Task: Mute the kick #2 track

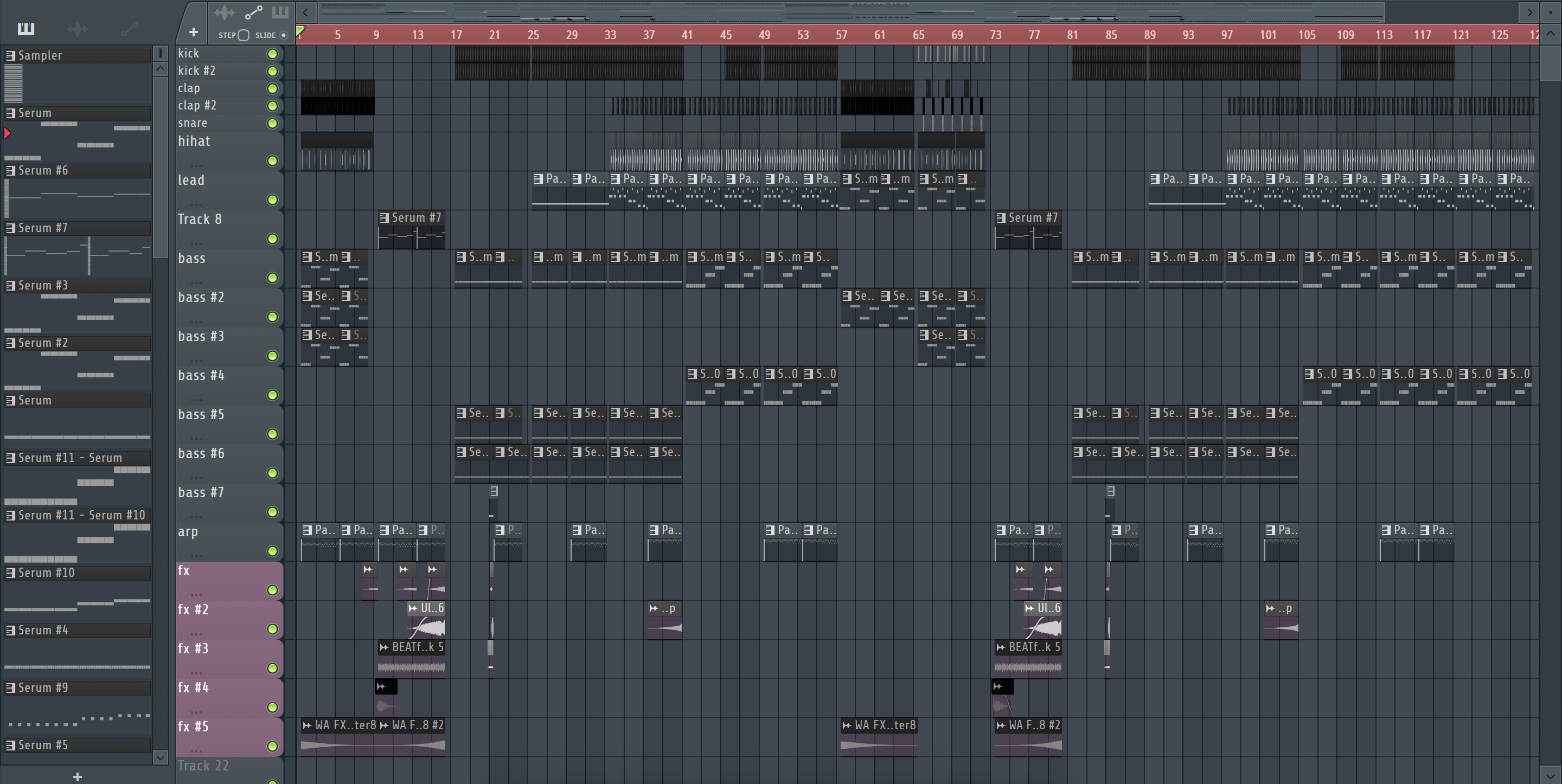Action: [x=273, y=72]
